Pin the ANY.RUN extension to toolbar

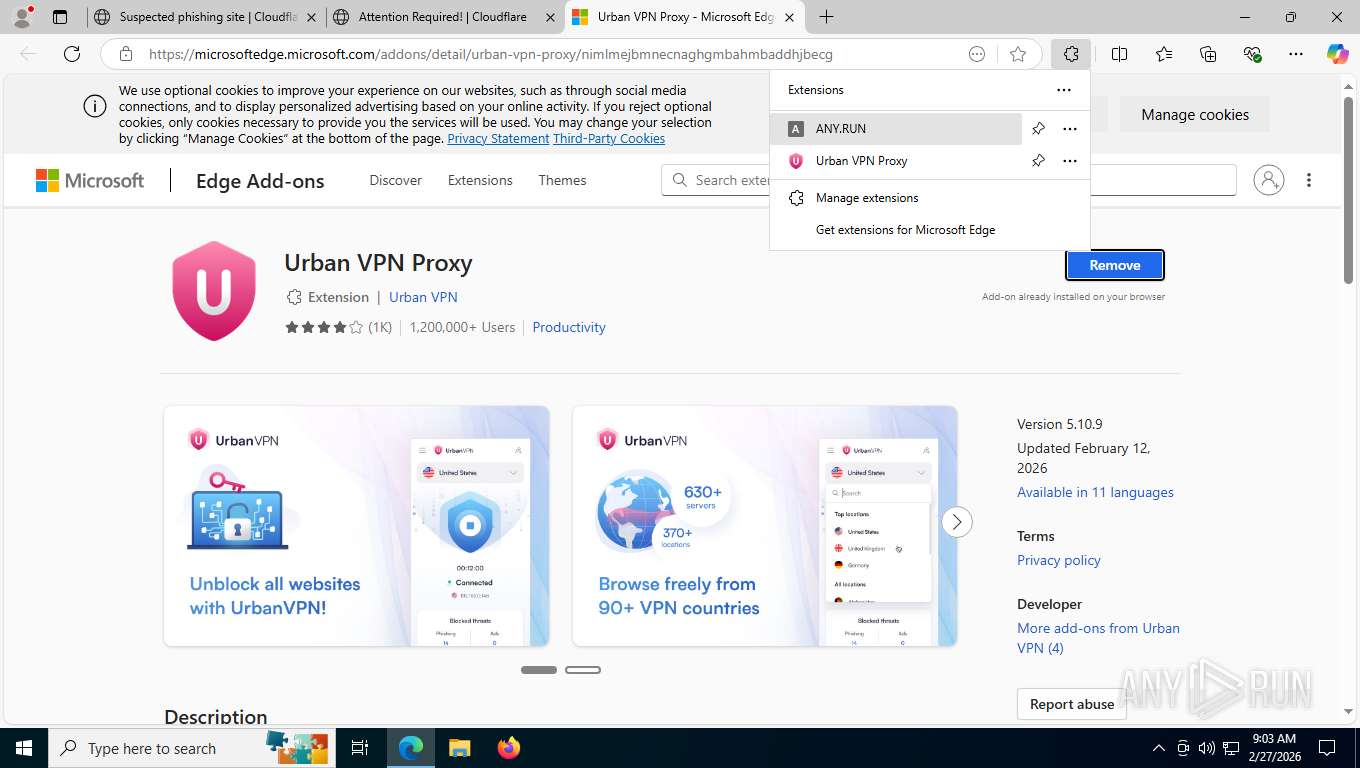[x=1038, y=128]
